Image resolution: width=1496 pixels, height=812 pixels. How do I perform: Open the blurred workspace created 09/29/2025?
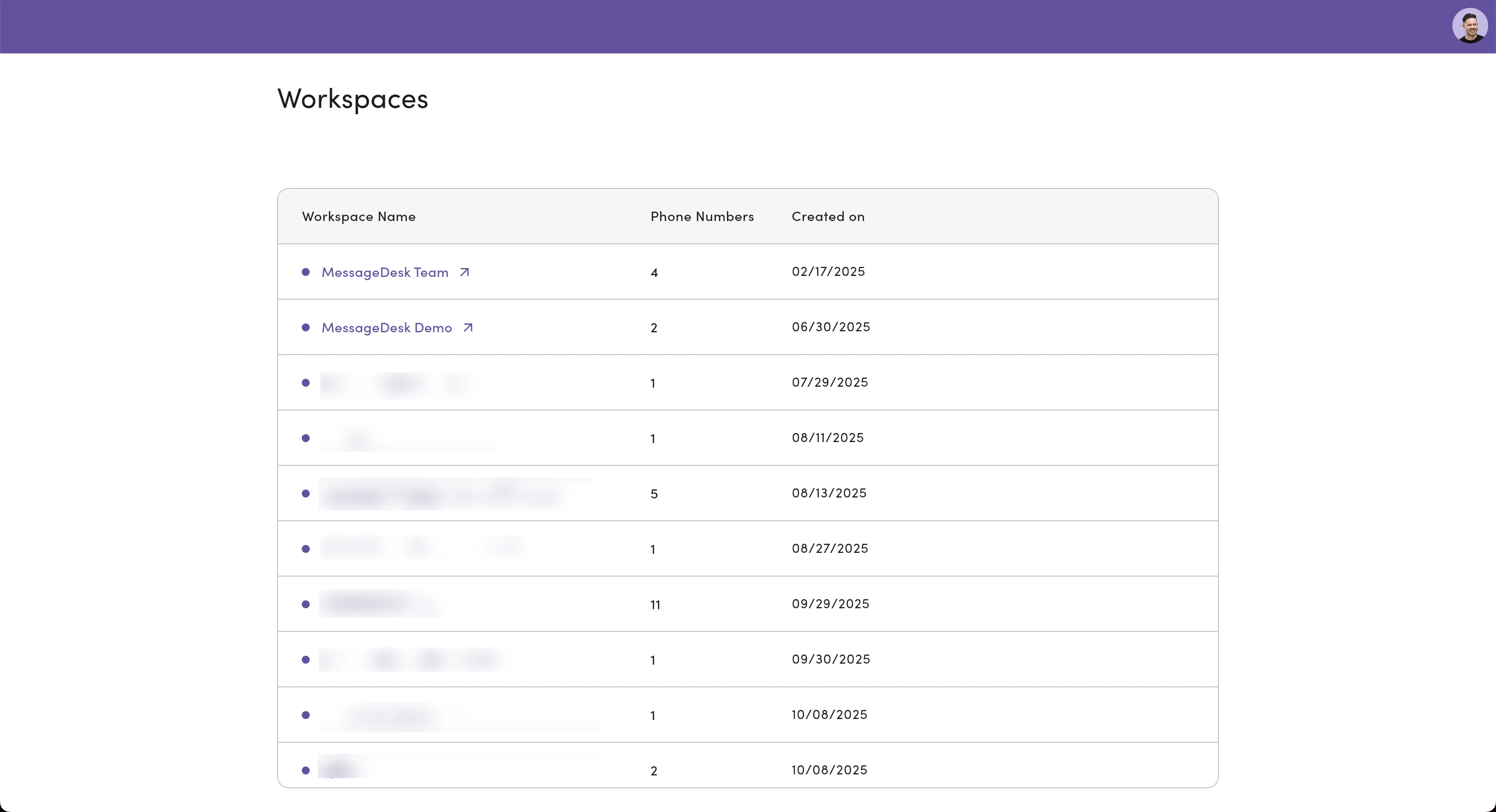coord(380,604)
